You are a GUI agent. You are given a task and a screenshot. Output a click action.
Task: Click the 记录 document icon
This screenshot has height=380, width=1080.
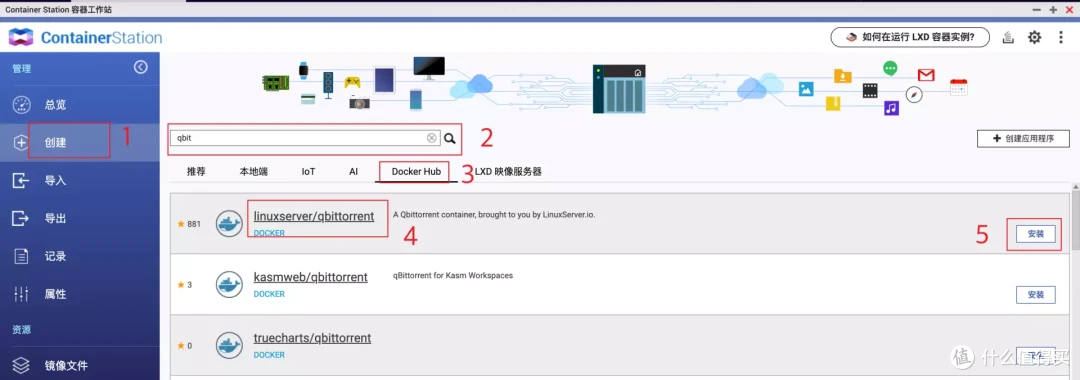tap(21, 256)
